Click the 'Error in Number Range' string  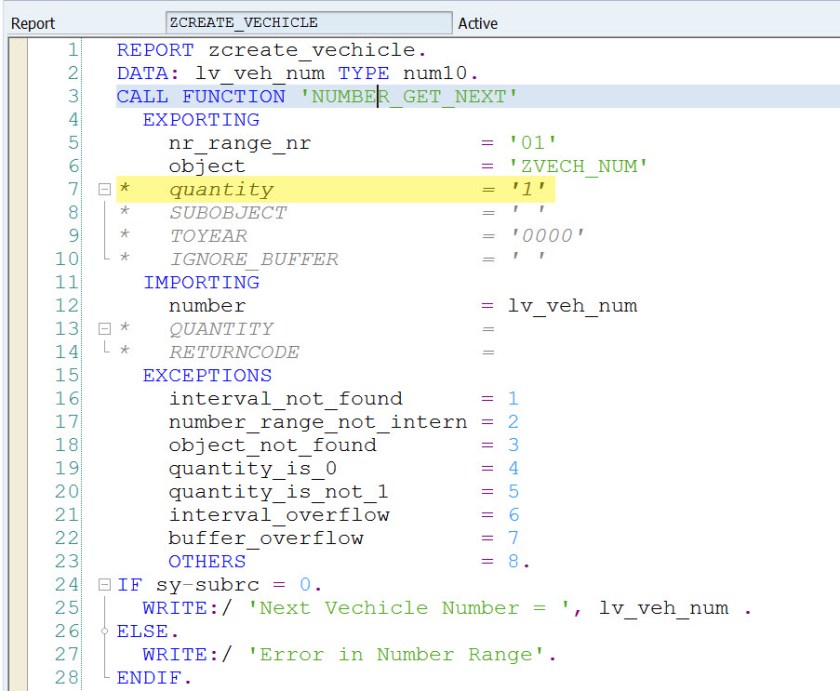click(401, 654)
